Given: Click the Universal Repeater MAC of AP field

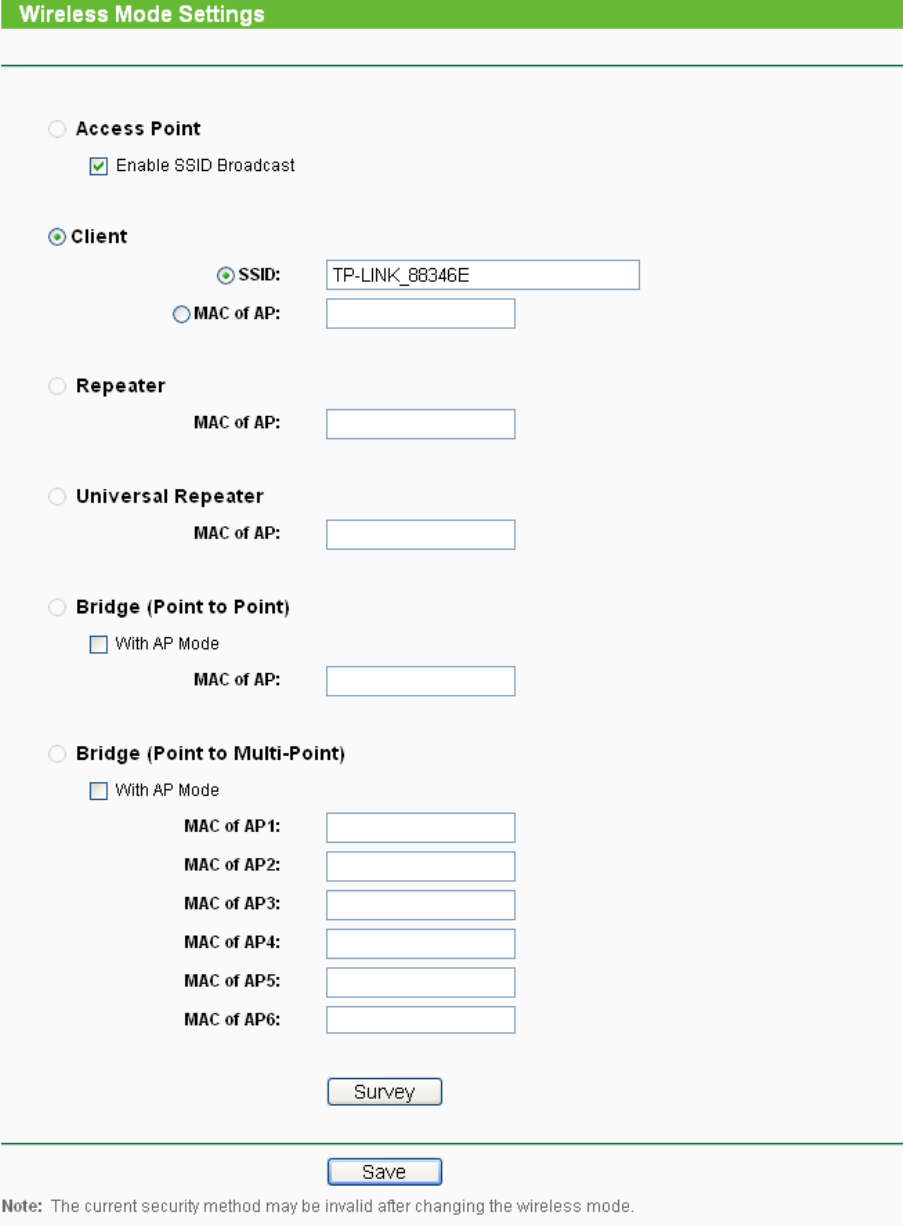Looking at the screenshot, I should (x=420, y=535).
